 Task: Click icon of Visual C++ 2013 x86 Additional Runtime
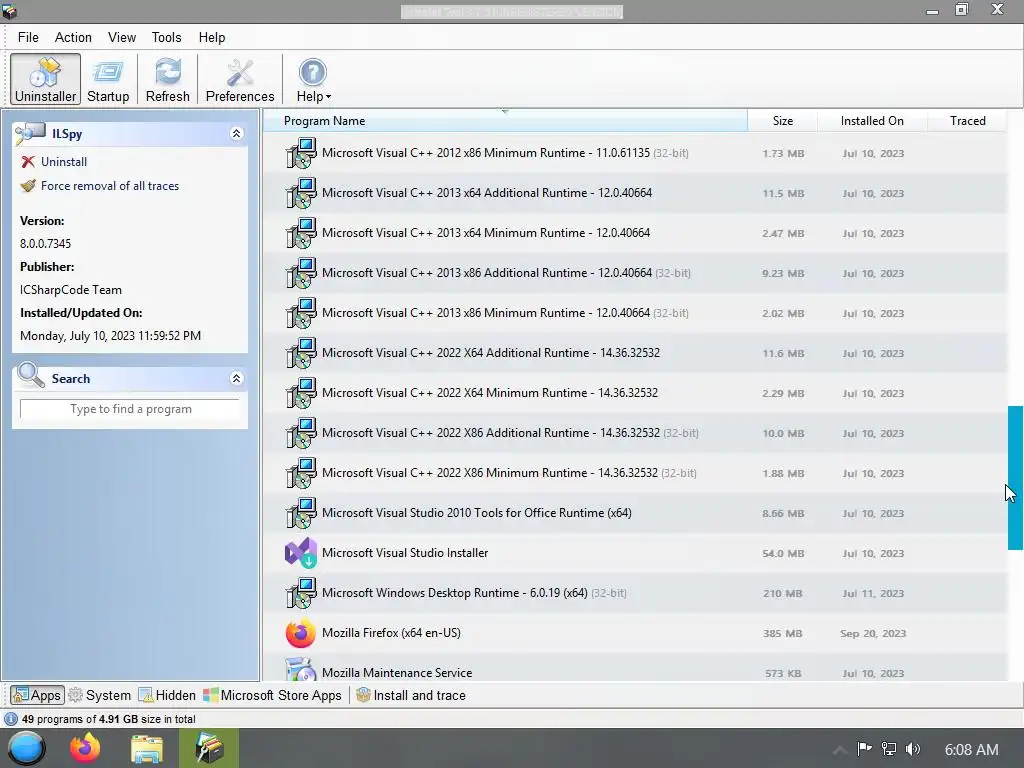pos(301,273)
